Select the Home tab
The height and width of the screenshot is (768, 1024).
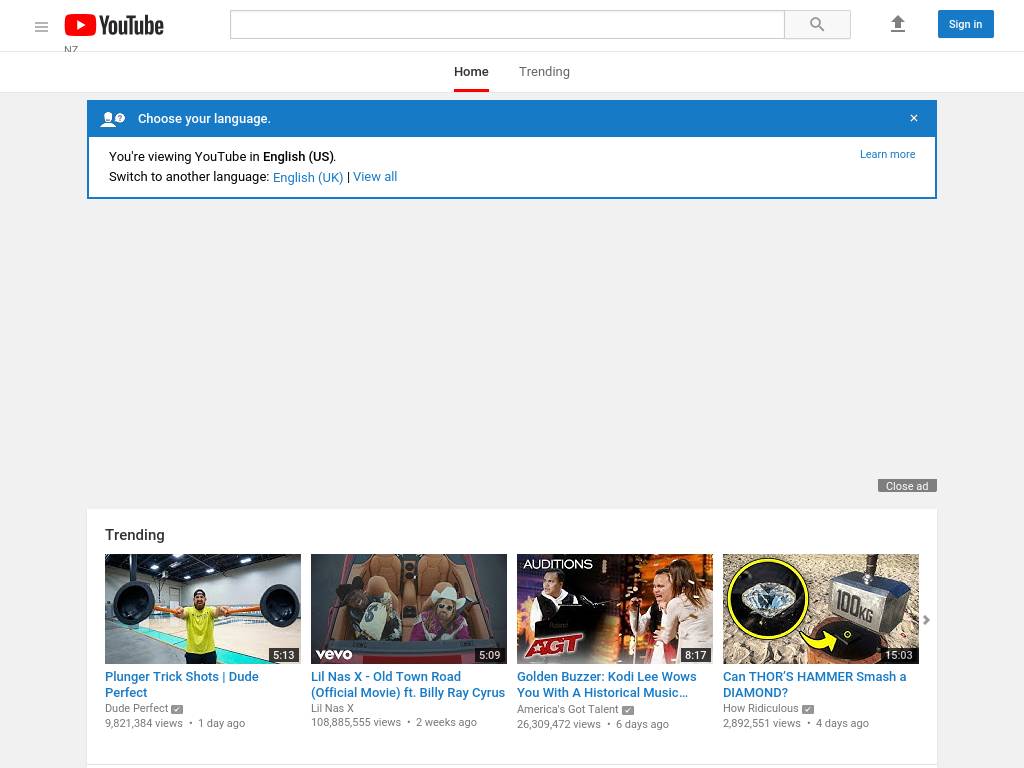pyautogui.click(x=471, y=72)
